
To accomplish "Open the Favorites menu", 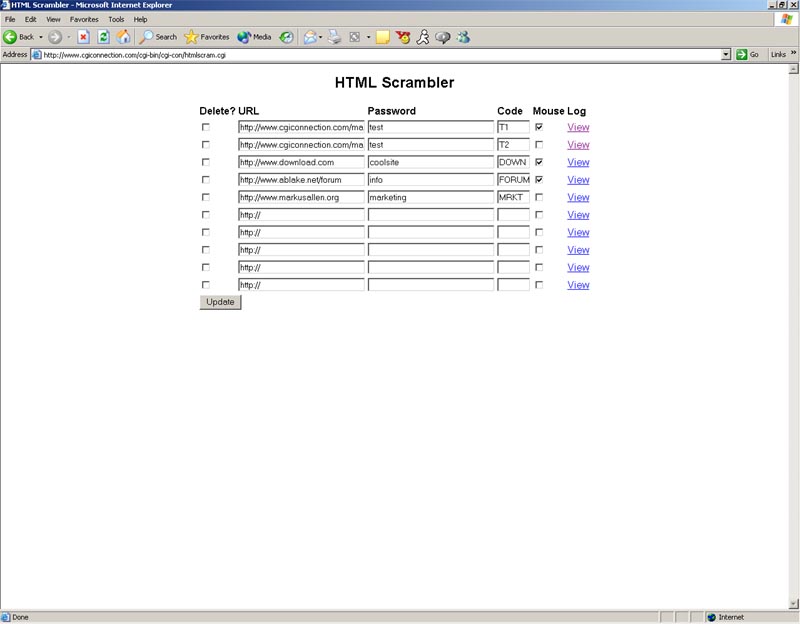I will pyautogui.click(x=84, y=19).
